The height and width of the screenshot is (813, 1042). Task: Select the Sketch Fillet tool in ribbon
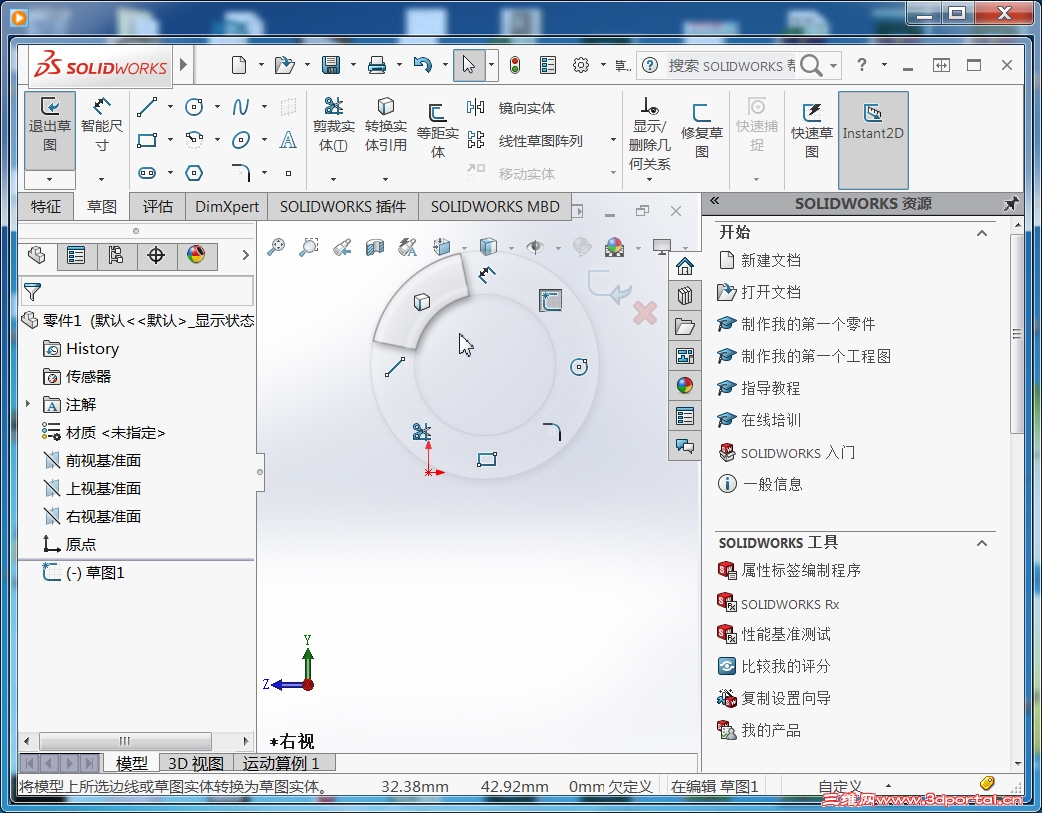(x=241, y=174)
